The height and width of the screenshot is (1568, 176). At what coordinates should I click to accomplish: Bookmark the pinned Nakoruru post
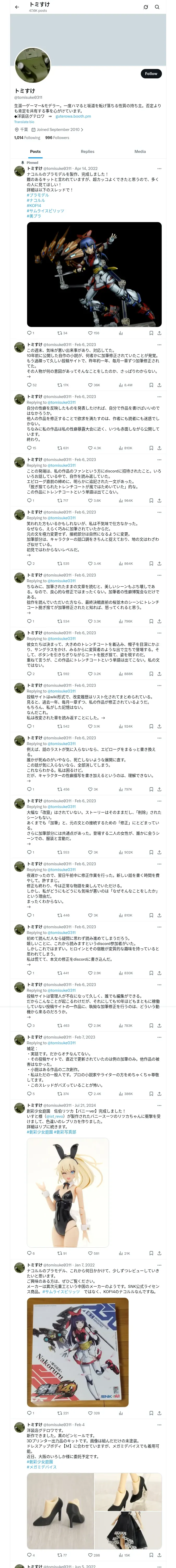pyautogui.click(x=151, y=333)
